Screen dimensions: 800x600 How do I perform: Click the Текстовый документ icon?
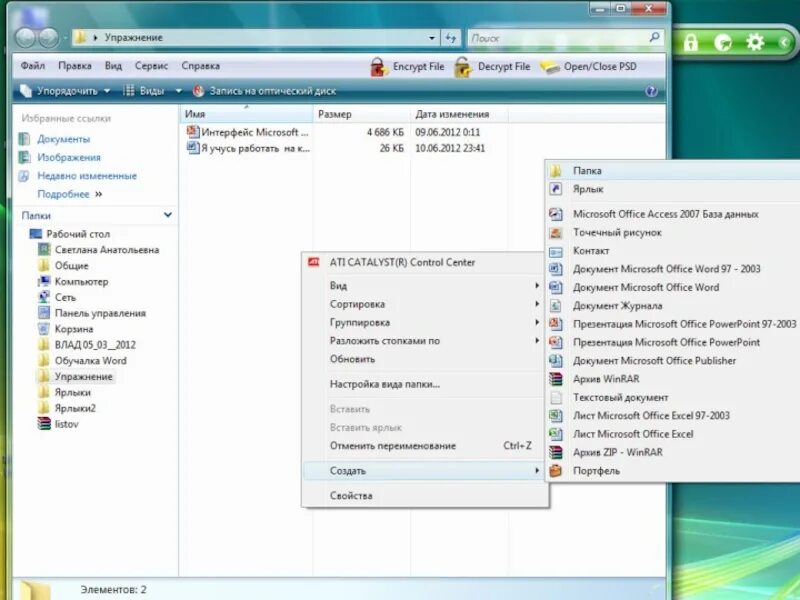556,397
